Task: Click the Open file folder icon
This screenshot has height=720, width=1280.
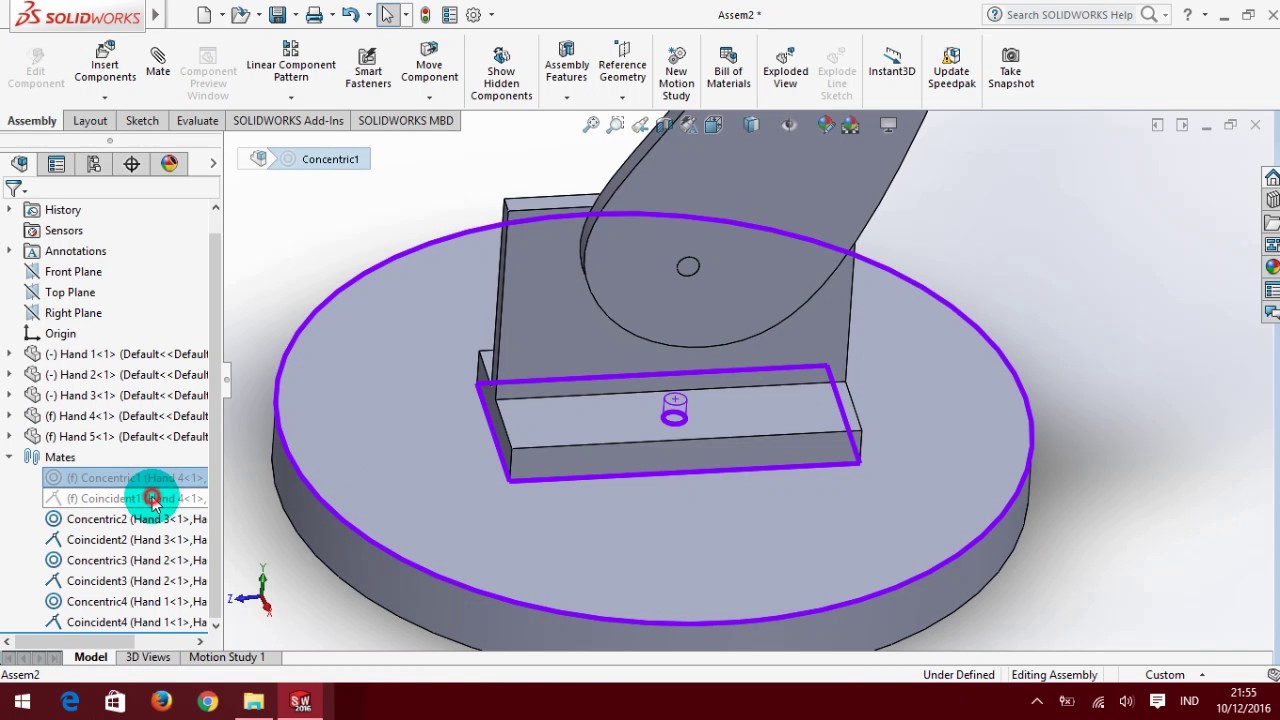Action: coord(239,15)
